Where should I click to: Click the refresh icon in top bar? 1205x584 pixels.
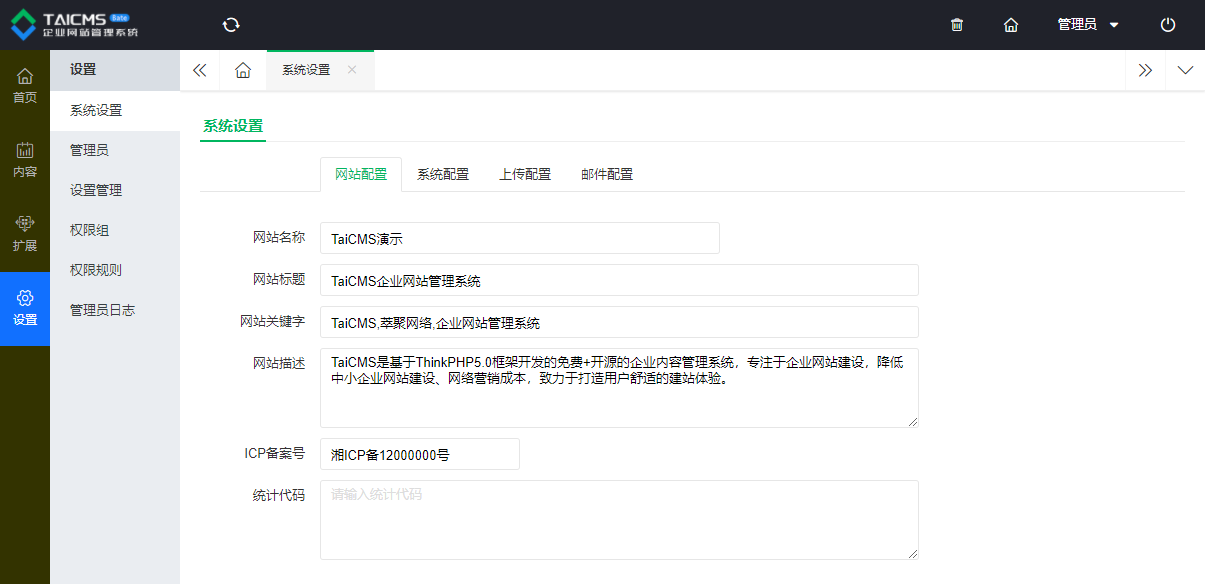[231, 25]
